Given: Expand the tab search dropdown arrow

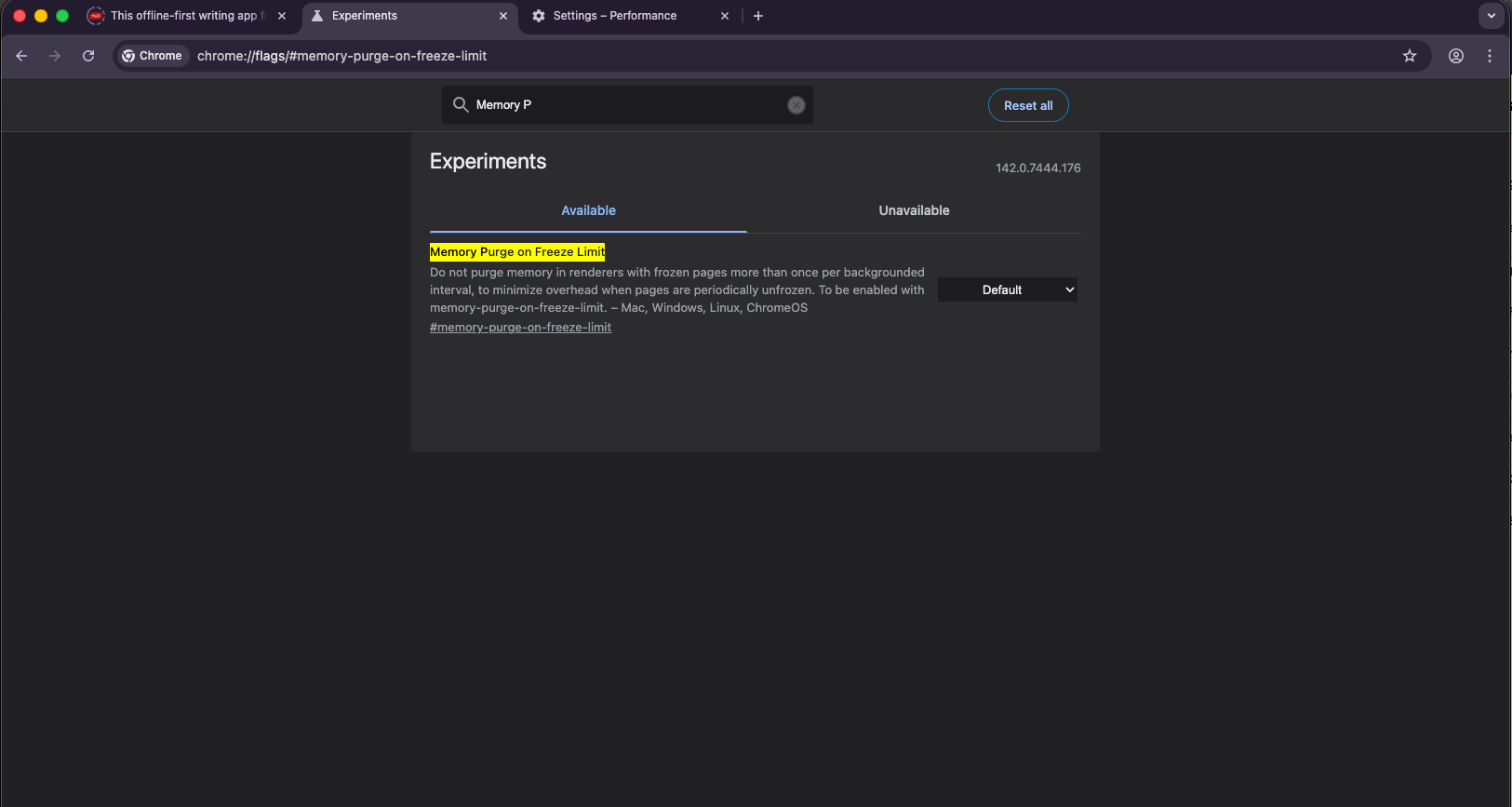Looking at the screenshot, I should (1492, 16).
